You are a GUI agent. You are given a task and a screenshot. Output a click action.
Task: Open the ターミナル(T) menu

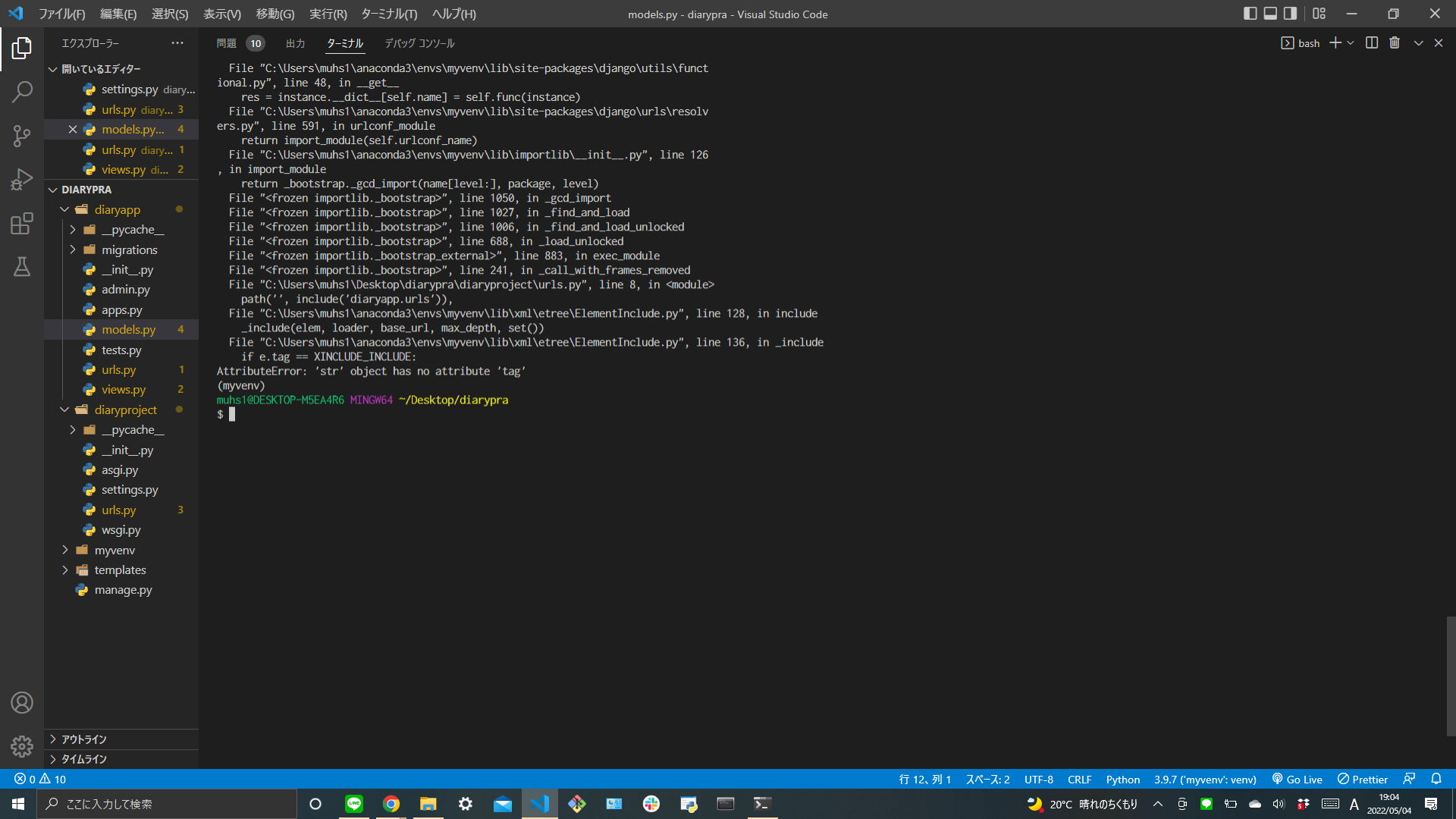[x=389, y=14]
